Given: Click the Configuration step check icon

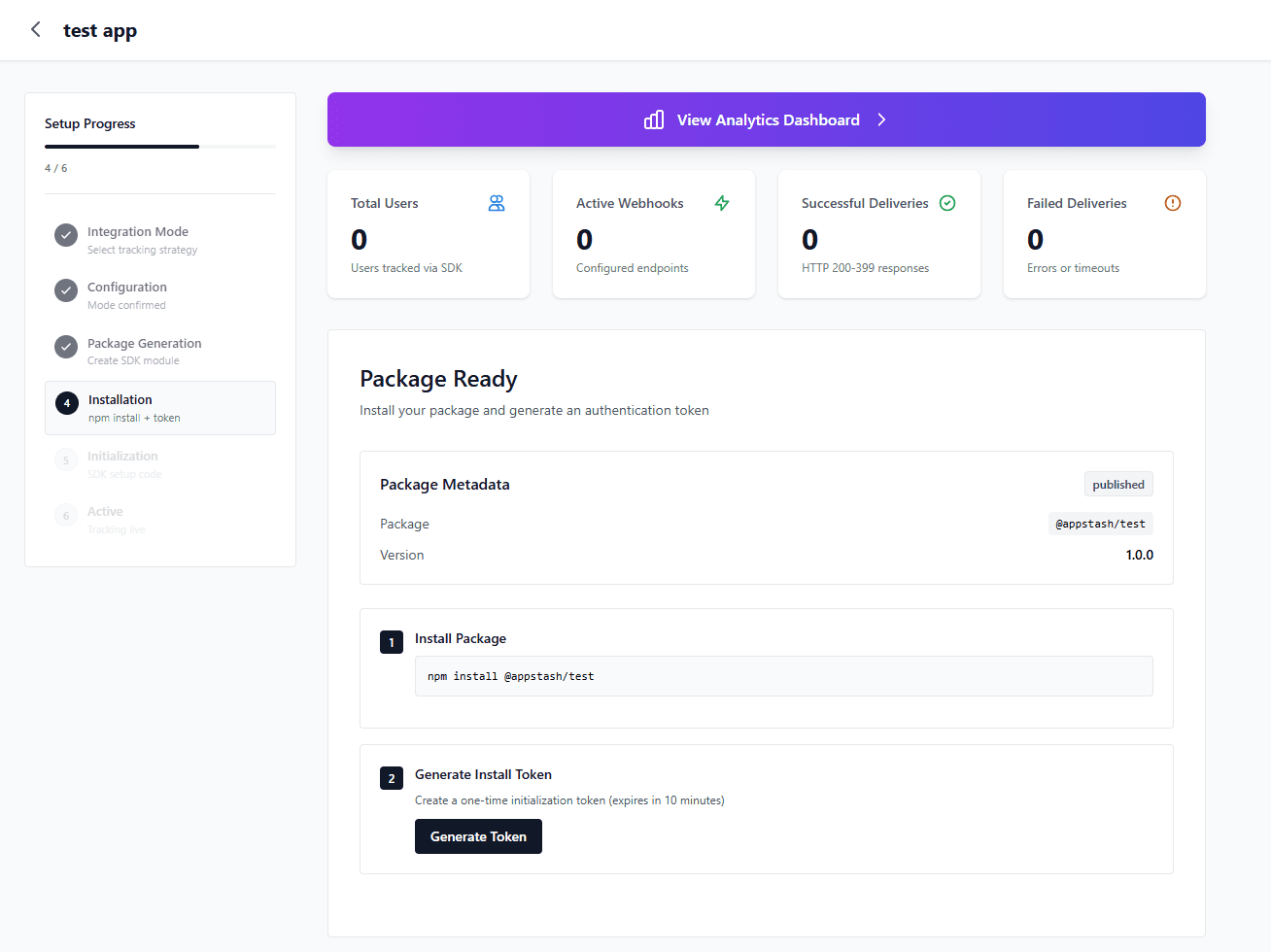Looking at the screenshot, I should (65, 290).
